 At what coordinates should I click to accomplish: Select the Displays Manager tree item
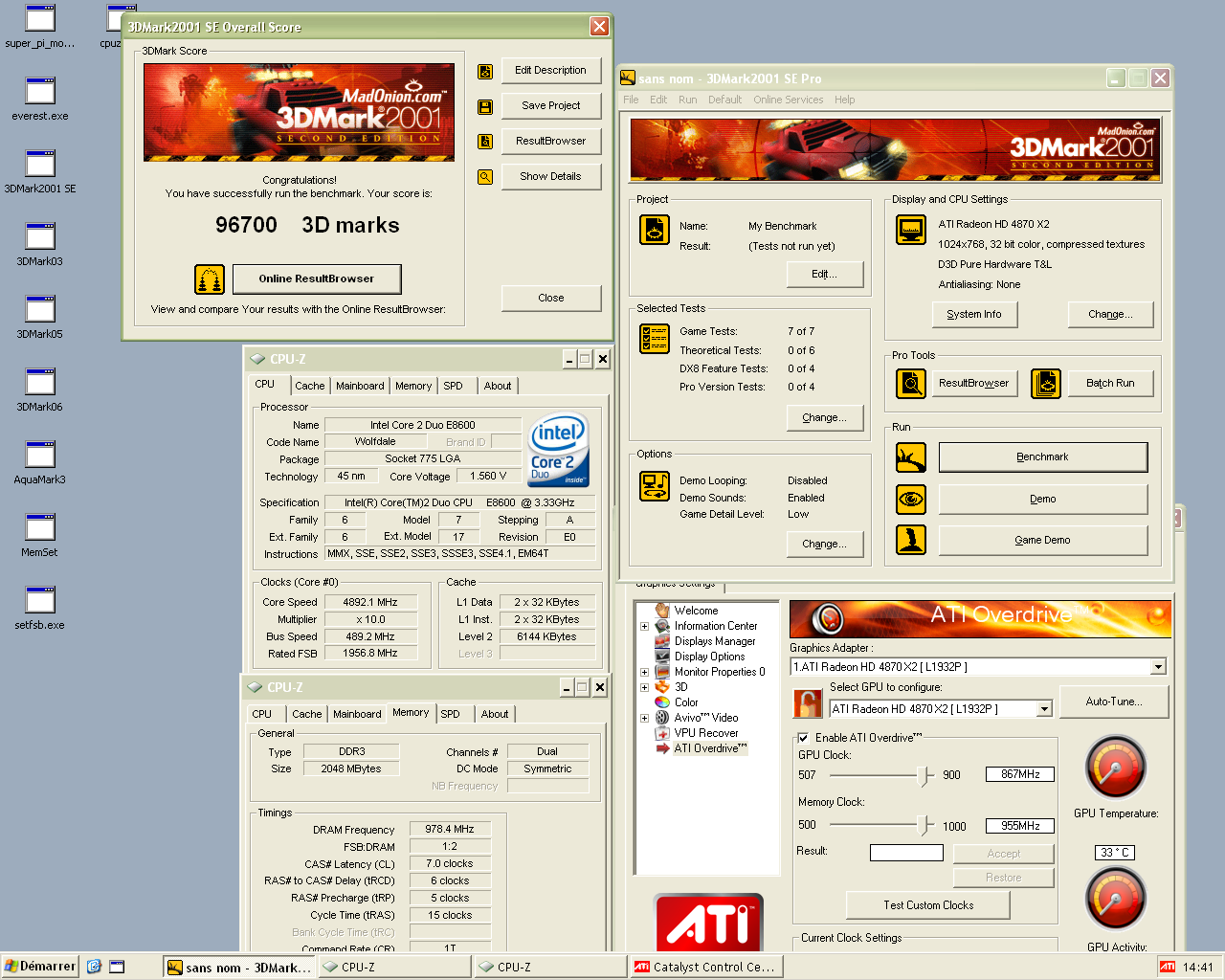pos(714,641)
